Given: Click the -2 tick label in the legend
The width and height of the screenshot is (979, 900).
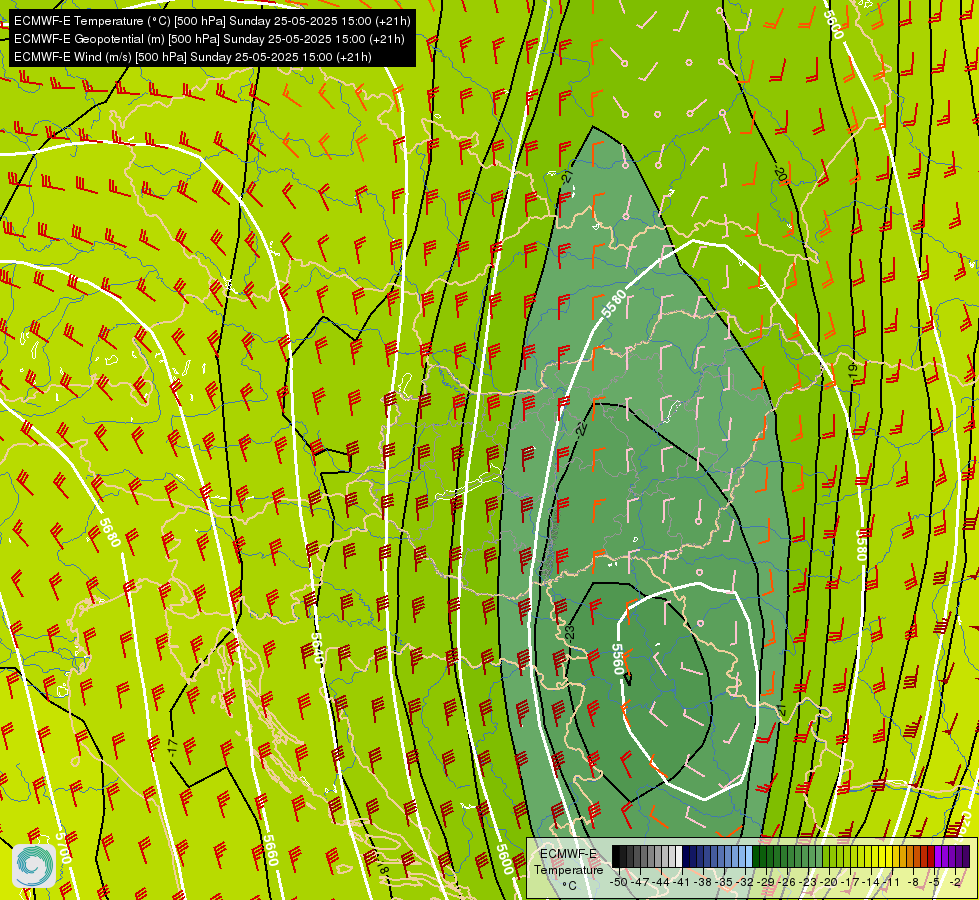Looking at the screenshot, I should click(x=955, y=883).
